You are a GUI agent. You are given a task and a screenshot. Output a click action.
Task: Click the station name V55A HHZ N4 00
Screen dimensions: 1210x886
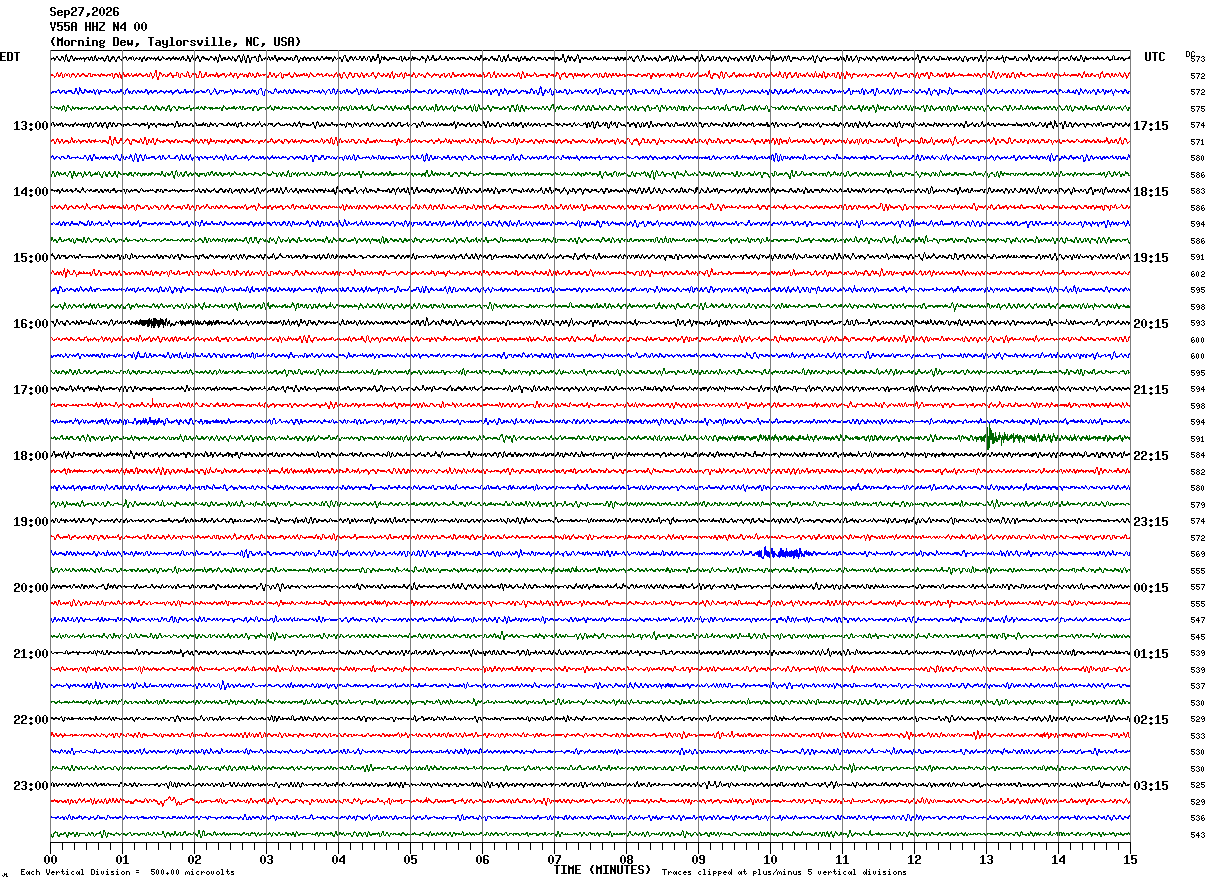(x=98, y=27)
